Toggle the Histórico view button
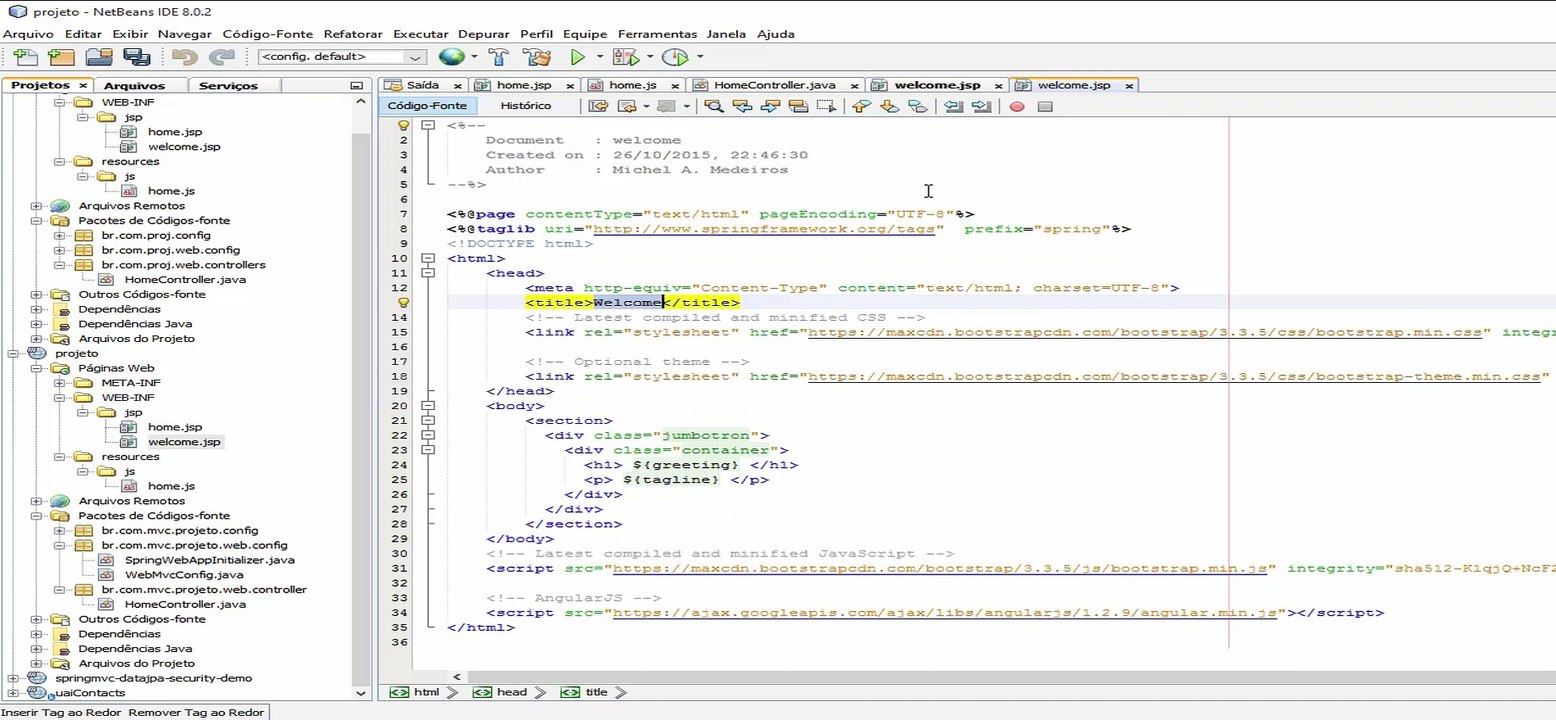 coord(525,106)
